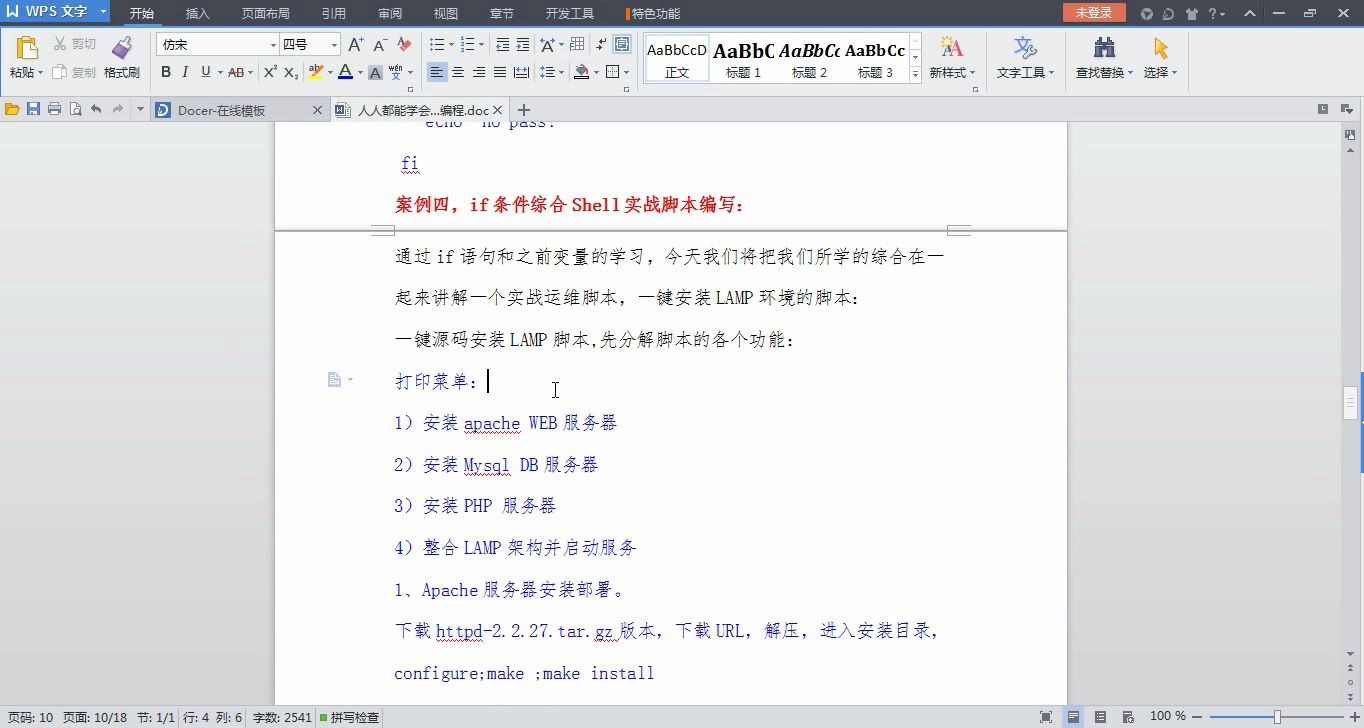Open the 引用 (References) tab
The image size is (1364, 728).
[x=334, y=14]
